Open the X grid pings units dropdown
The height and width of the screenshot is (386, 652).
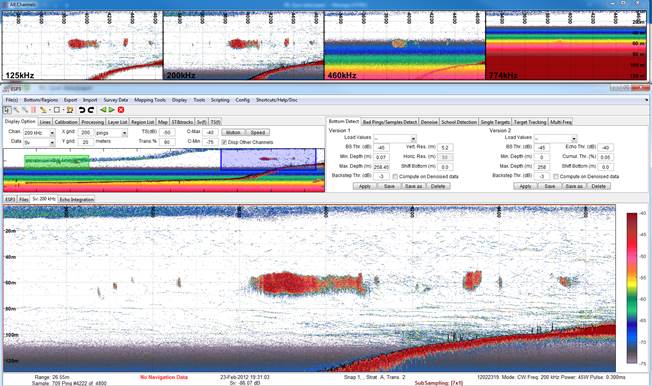click(111, 133)
